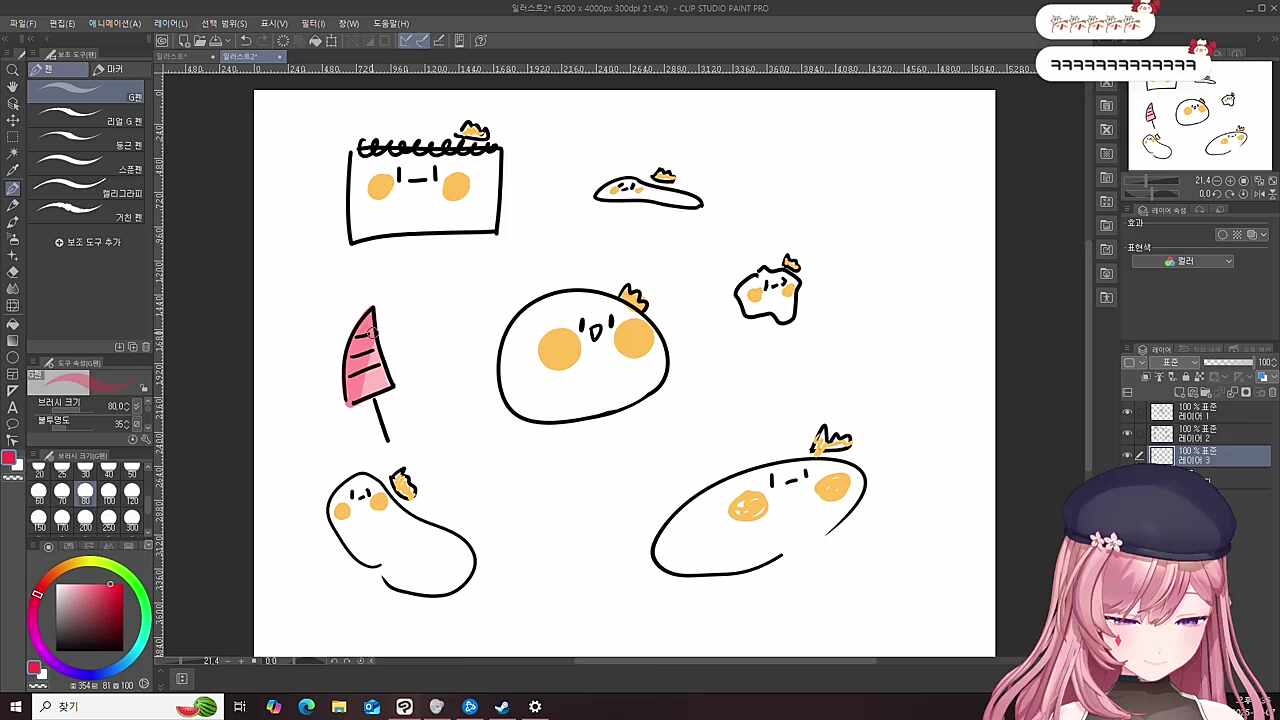The height and width of the screenshot is (720, 1280).
Task: Open the 편집(E) menu
Action: [x=62, y=23]
